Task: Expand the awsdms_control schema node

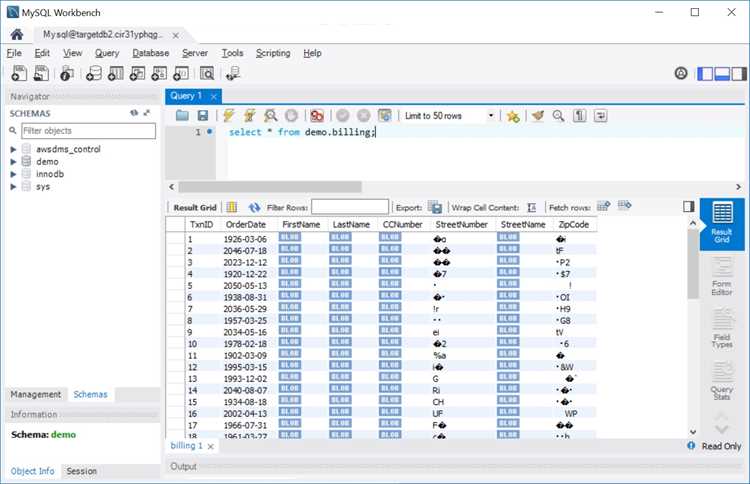Action: [13, 149]
